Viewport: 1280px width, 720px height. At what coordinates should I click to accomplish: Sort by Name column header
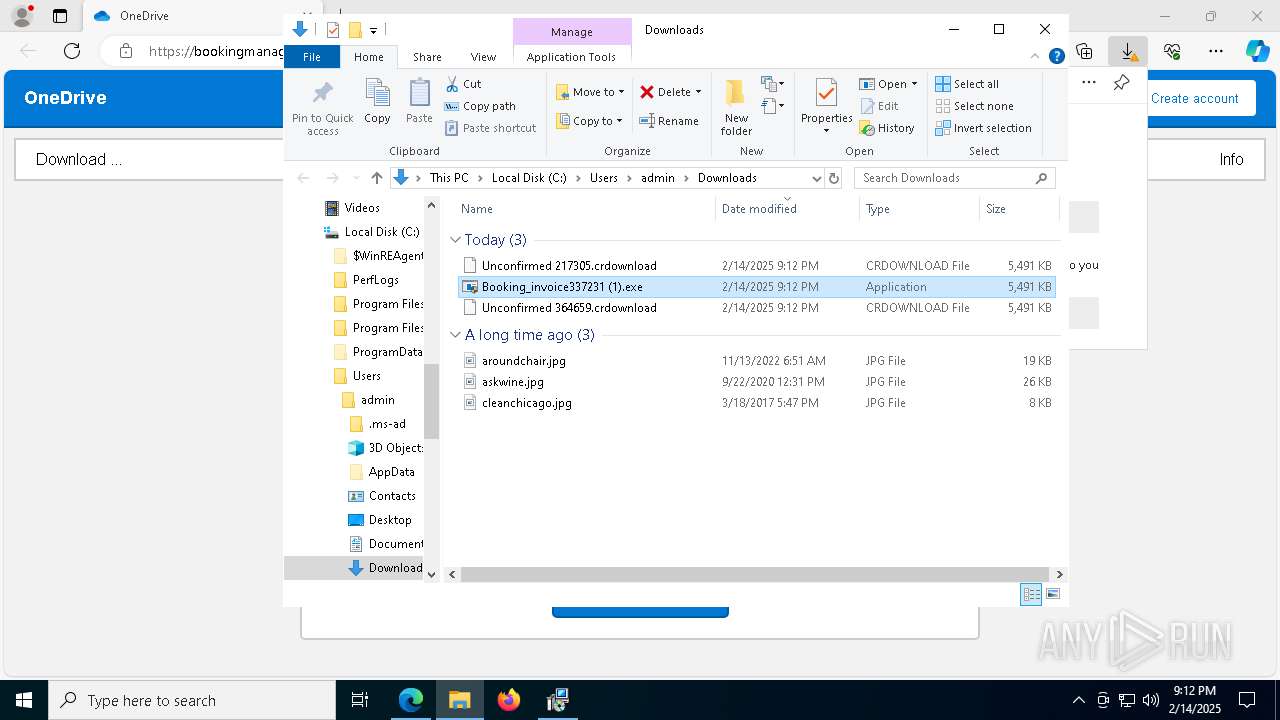tap(586, 209)
